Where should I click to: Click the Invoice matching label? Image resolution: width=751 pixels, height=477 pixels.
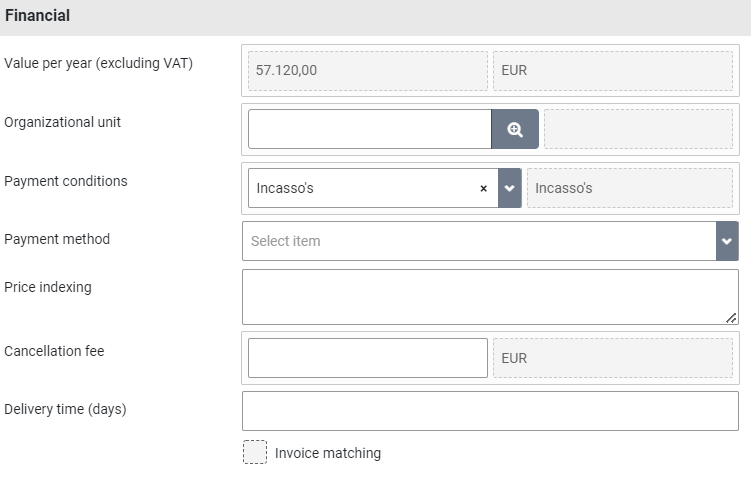[328, 453]
